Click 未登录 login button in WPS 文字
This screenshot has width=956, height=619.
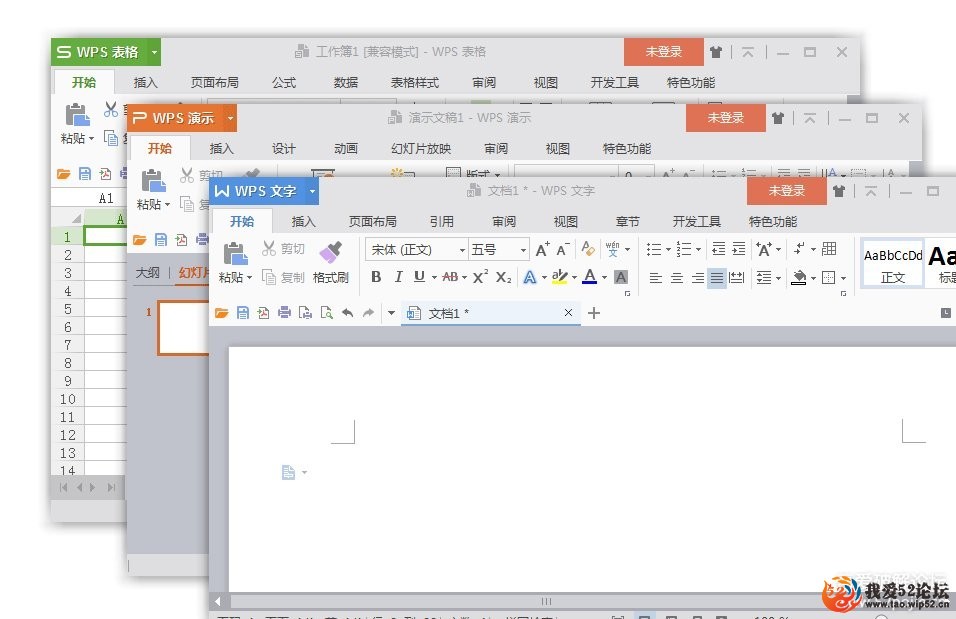pyautogui.click(x=787, y=191)
